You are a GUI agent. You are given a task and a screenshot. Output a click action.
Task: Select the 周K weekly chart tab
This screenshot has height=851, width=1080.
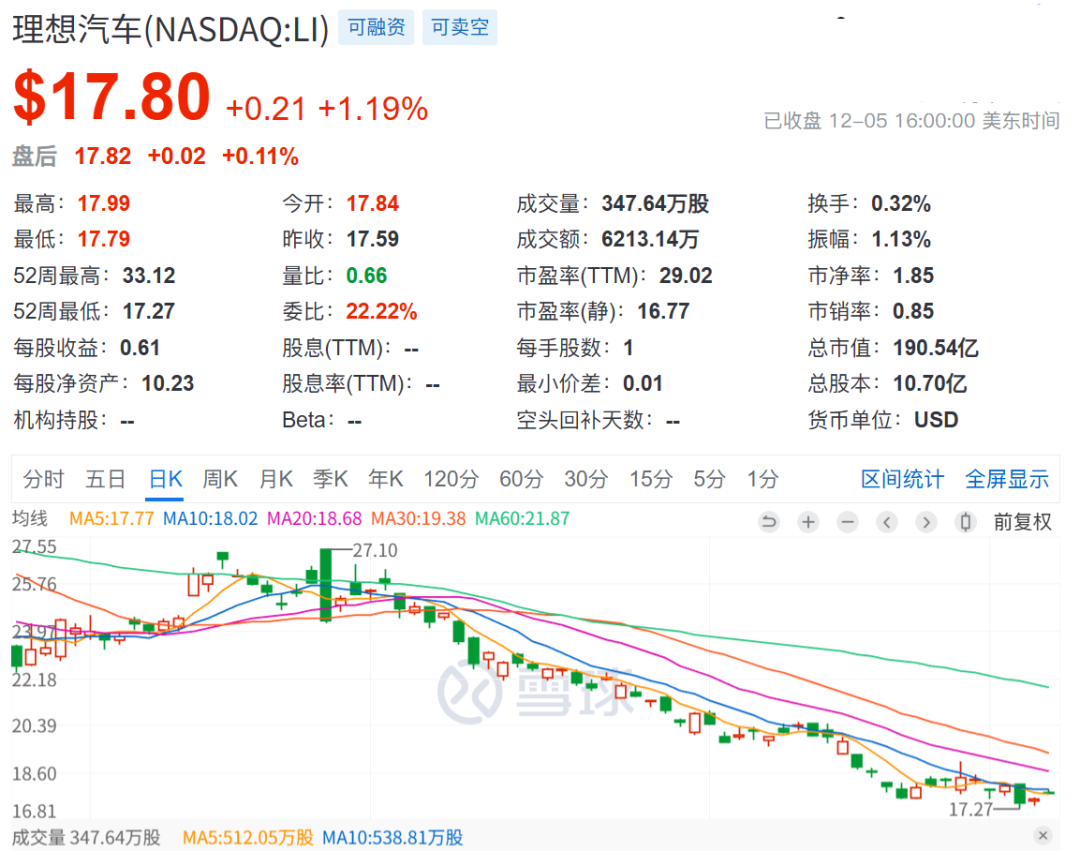220,479
